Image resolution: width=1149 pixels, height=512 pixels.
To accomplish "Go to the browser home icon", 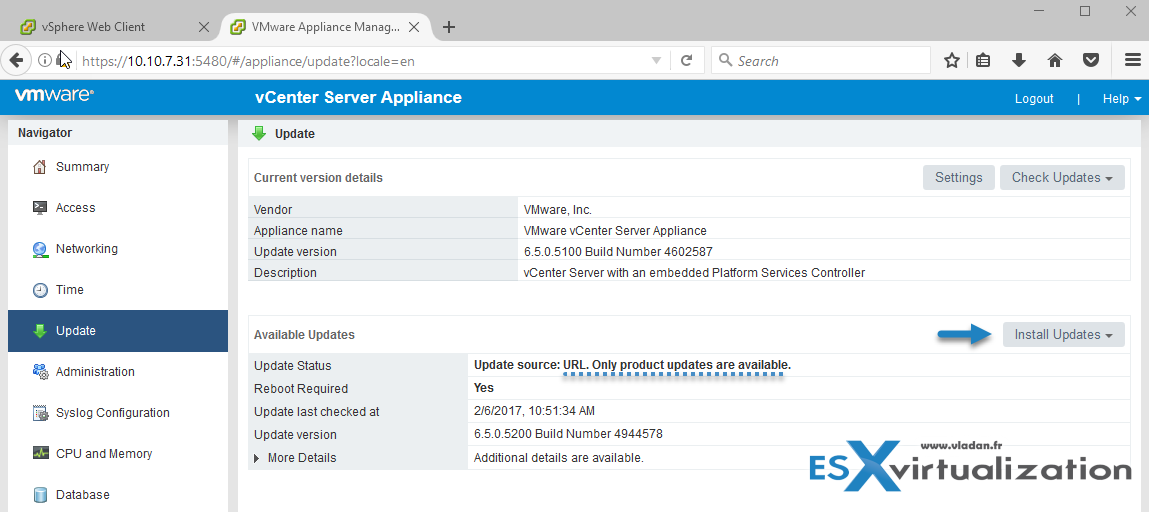I will coord(1055,61).
